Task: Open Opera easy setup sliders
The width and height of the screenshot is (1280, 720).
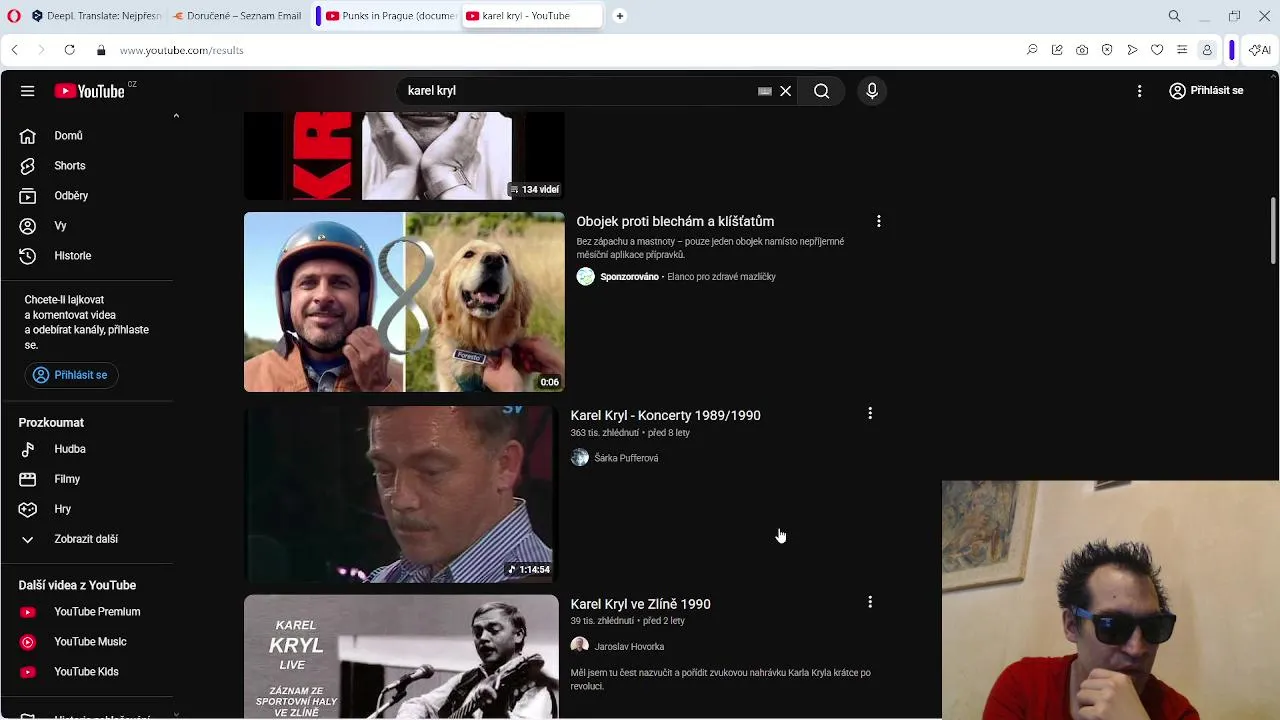Action: pos(1182,50)
